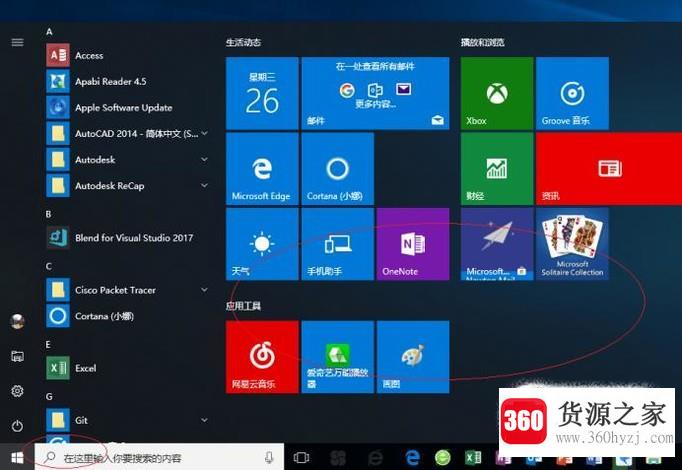Expand the Autodesk folder
Screen dimensions: 682x470
(204, 160)
